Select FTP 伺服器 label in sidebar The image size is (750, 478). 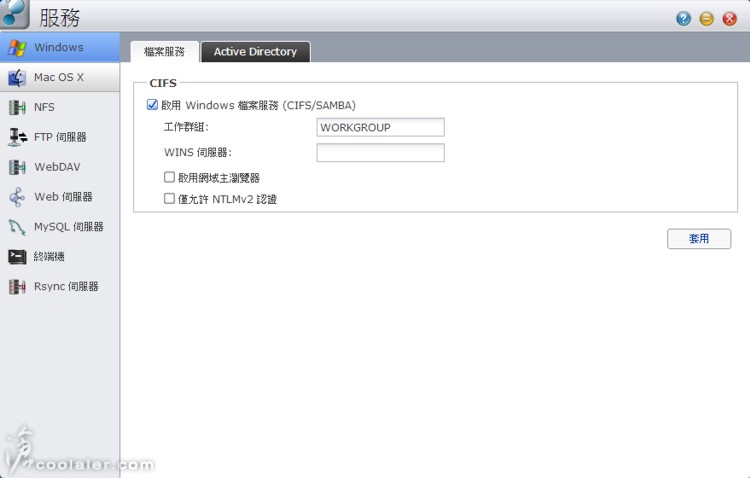tap(60, 137)
